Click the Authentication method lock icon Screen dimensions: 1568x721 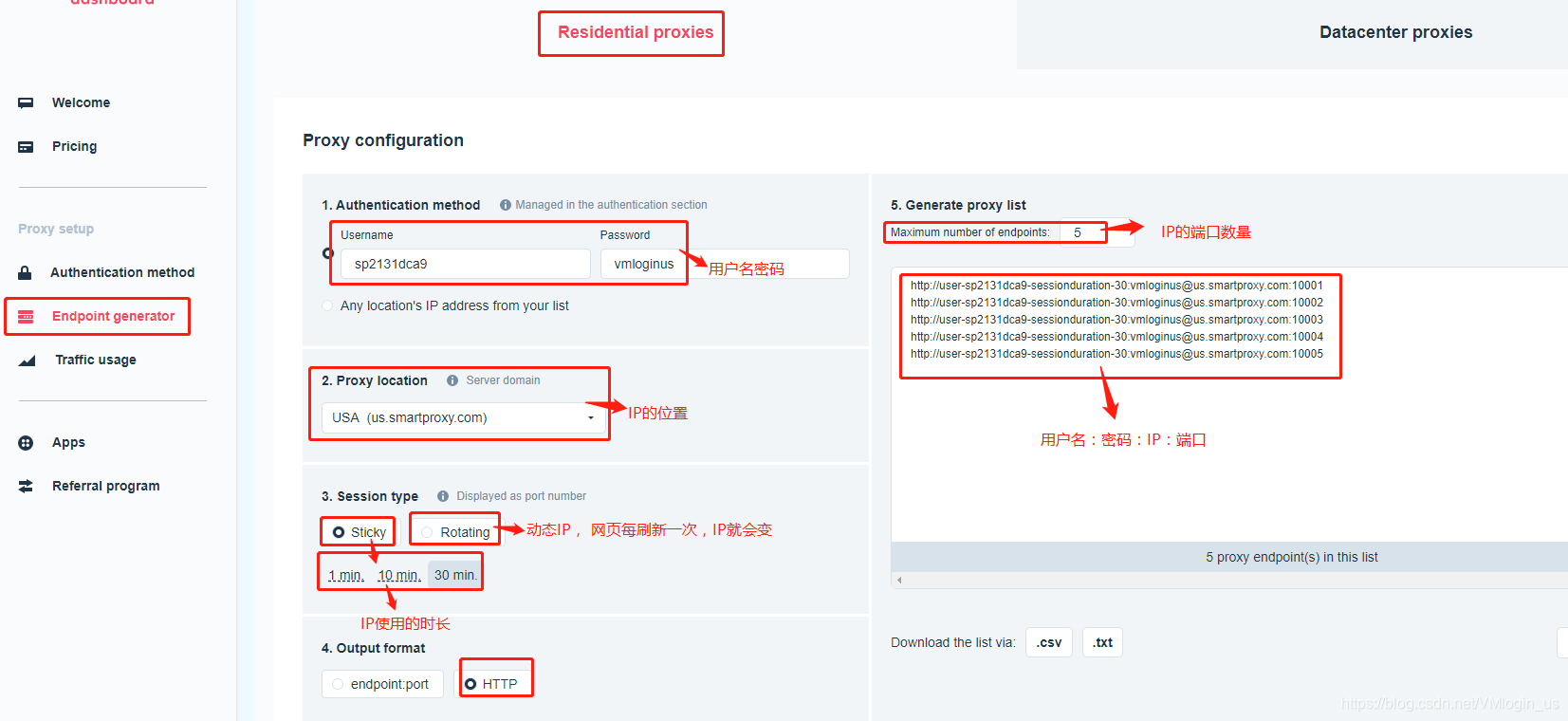(26, 272)
